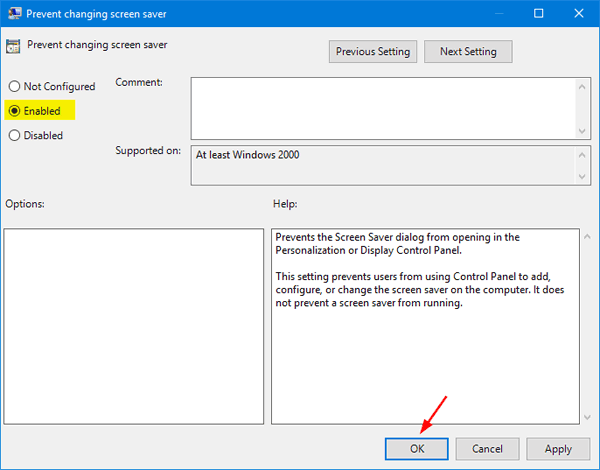Close the Prevent changing screen saver dialog

[x=579, y=13]
